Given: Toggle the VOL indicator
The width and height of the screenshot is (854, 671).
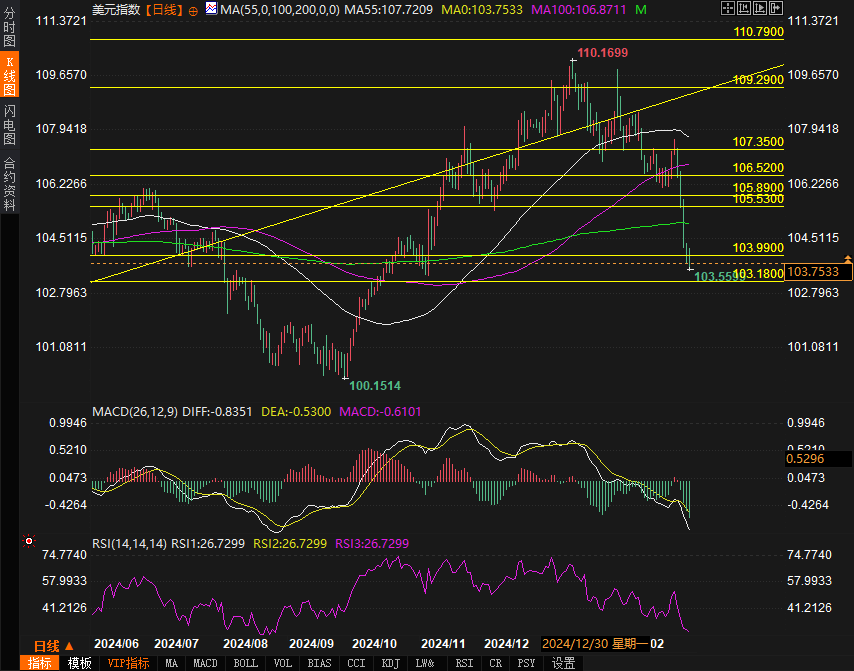Looking at the screenshot, I should (x=283, y=663).
